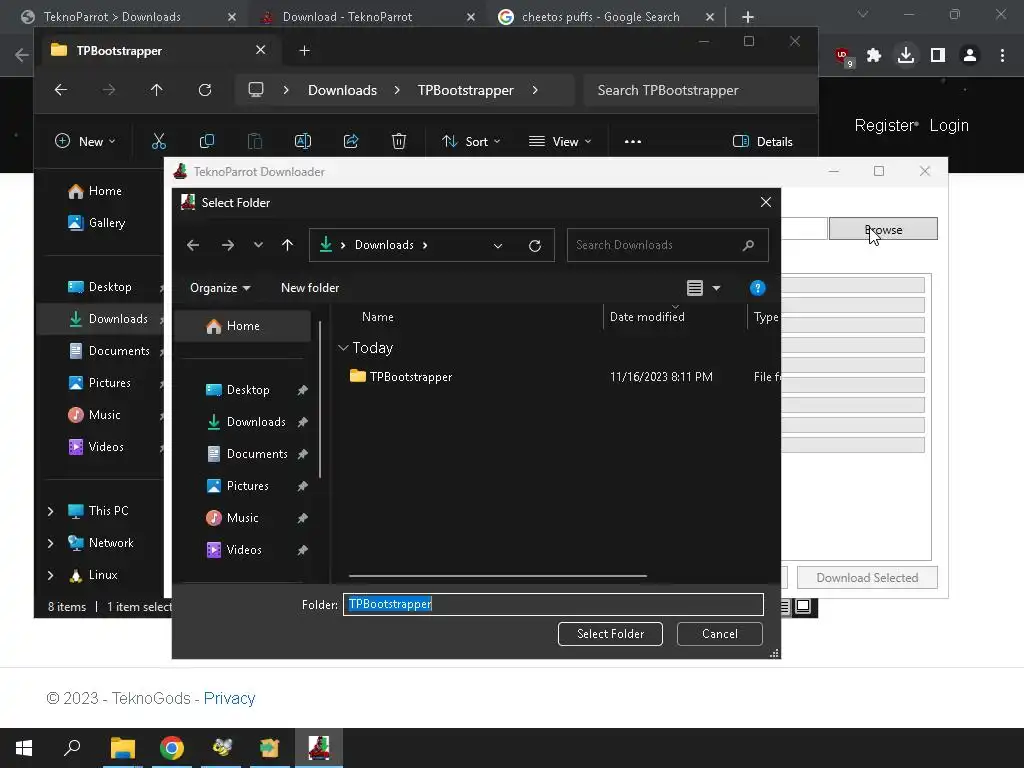1024x768 pixels.
Task: Open new Chrome tab
Action: click(x=748, y=17)
